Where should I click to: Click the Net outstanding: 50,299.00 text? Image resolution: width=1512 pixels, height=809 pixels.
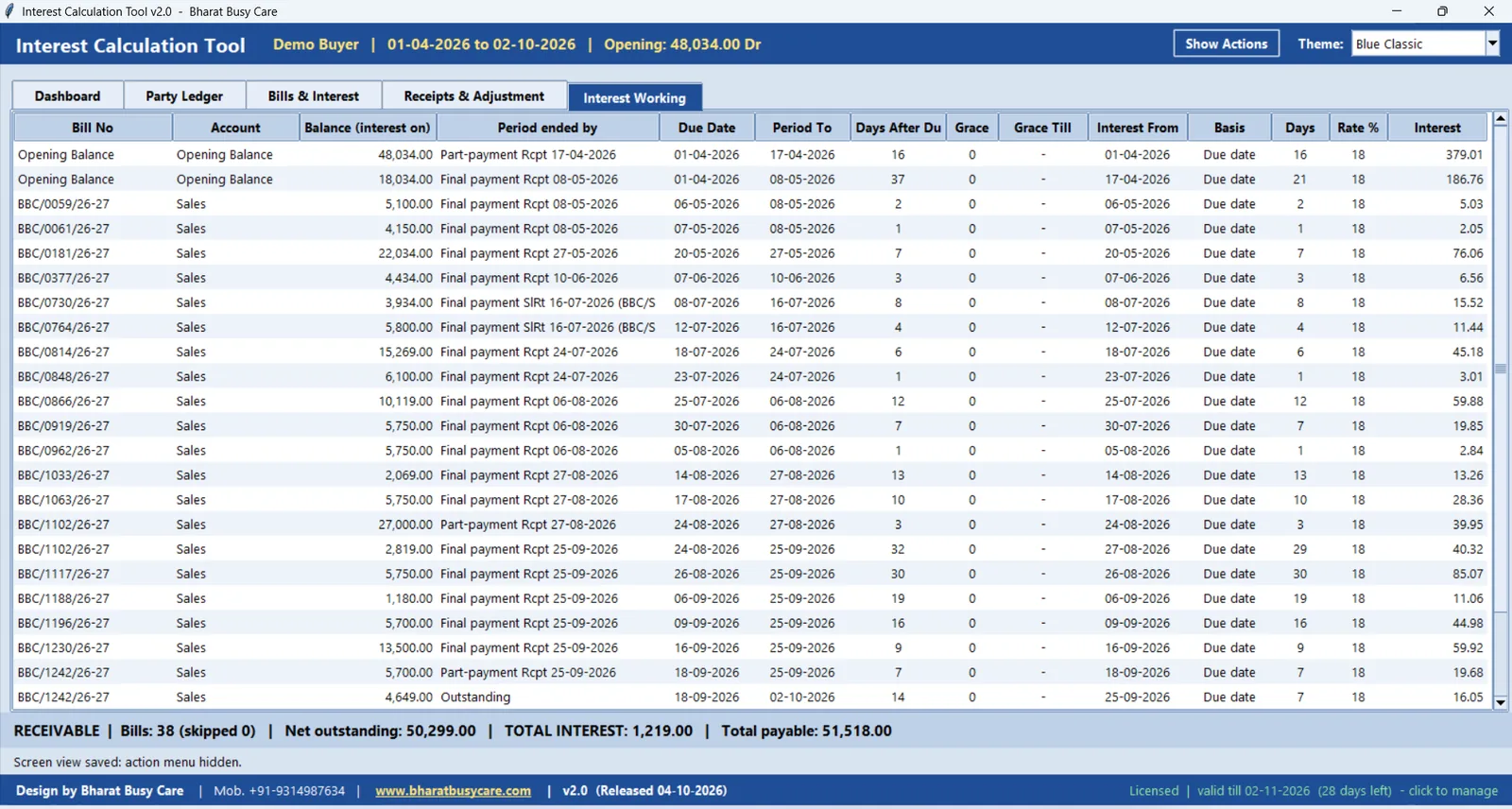[x=380, y=731]
